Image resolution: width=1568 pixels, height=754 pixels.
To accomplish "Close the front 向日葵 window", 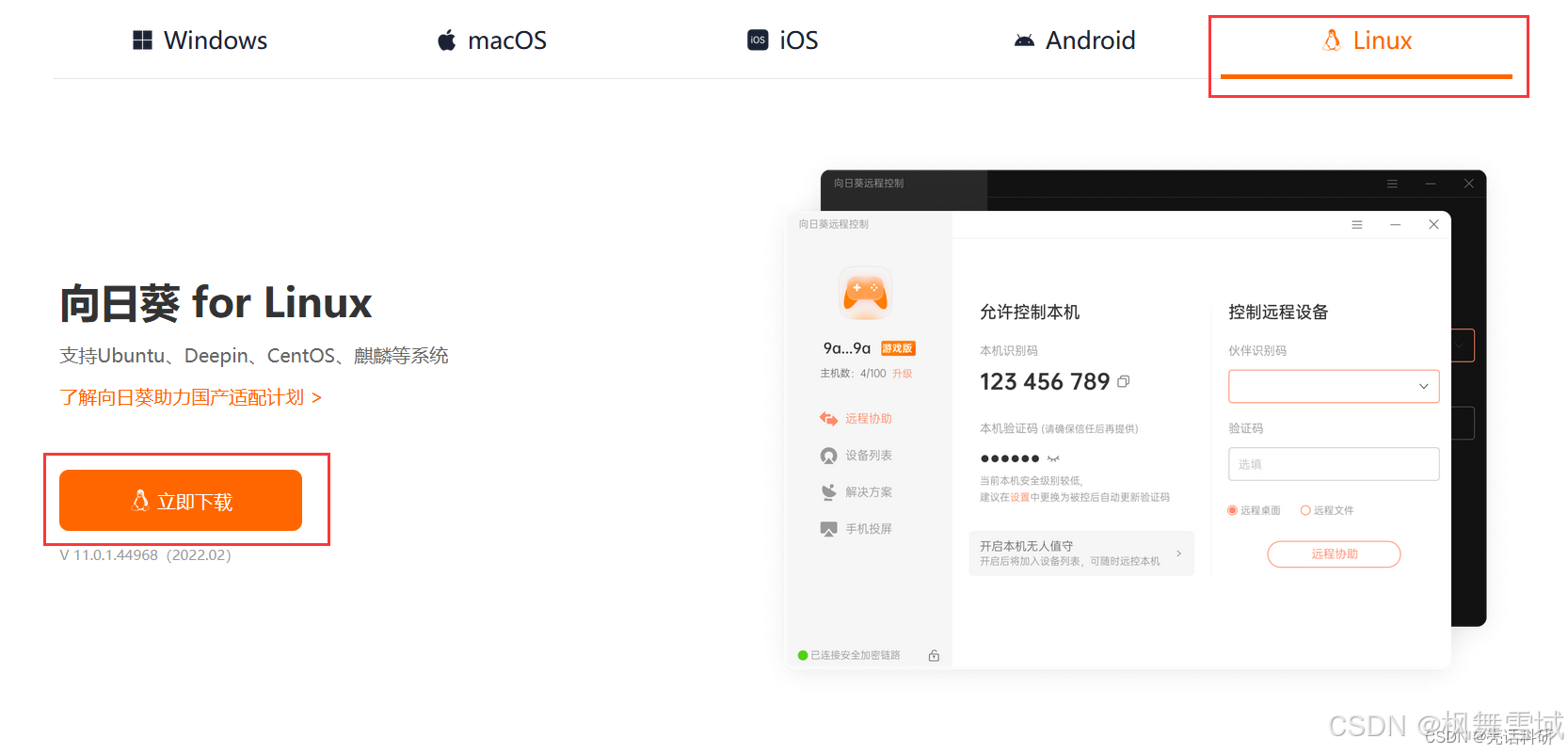I will click(x=1433, y=224).
